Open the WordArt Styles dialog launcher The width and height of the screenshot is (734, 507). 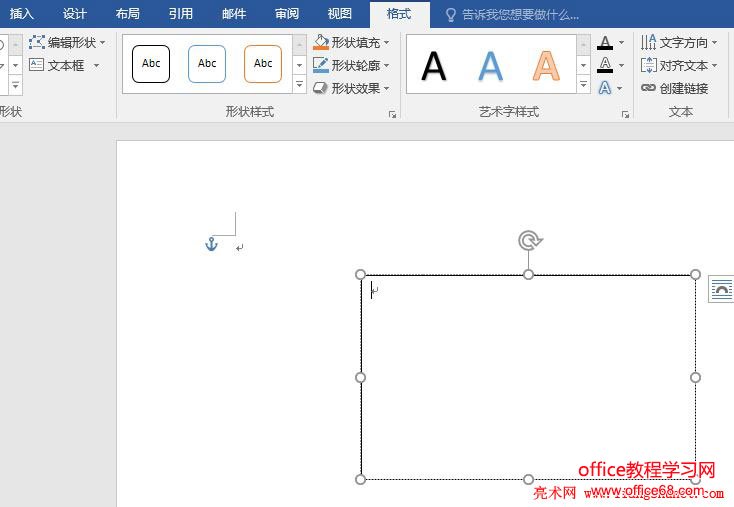(625, 115)
